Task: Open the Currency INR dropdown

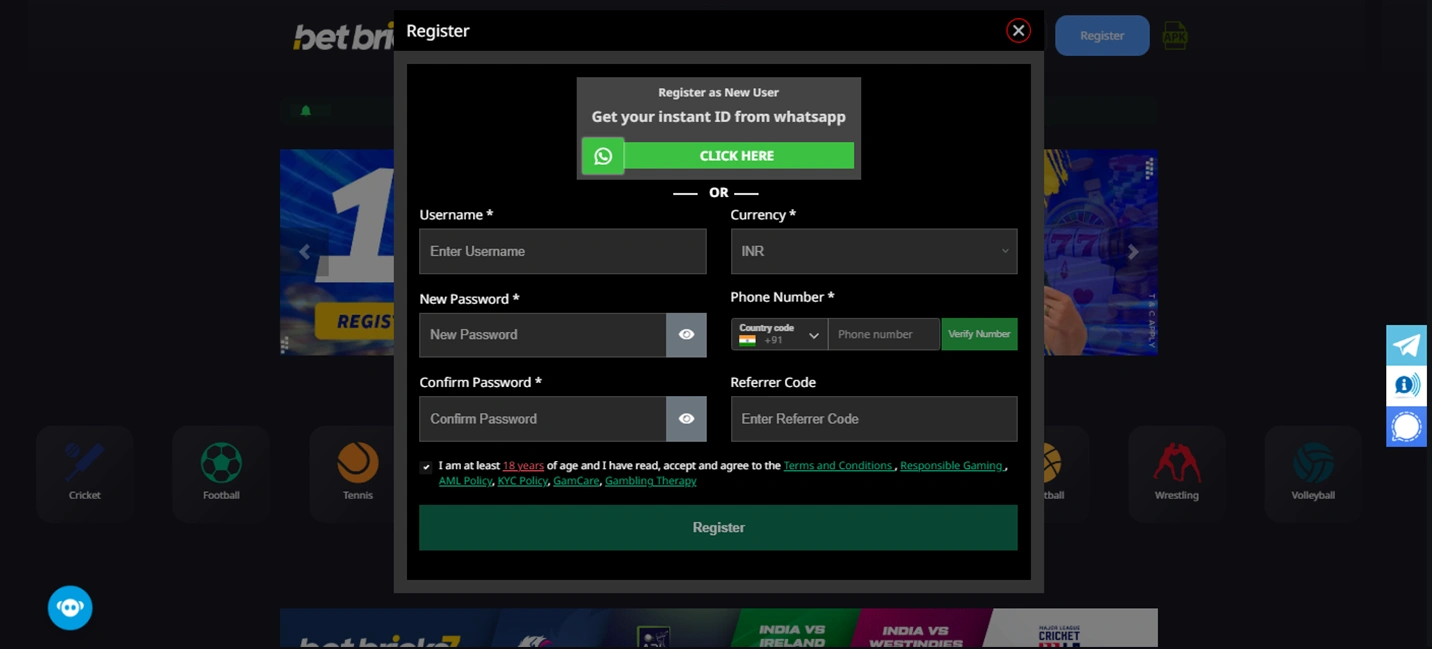Action: point(874,251)
